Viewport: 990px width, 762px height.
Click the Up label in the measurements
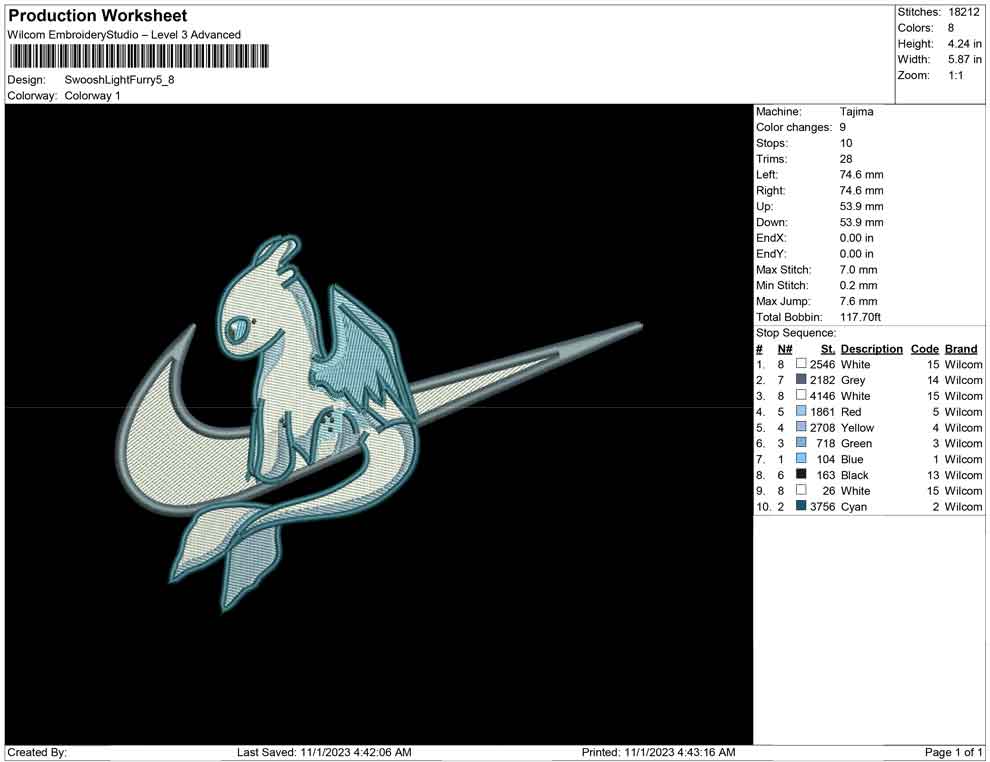(764, 206)
